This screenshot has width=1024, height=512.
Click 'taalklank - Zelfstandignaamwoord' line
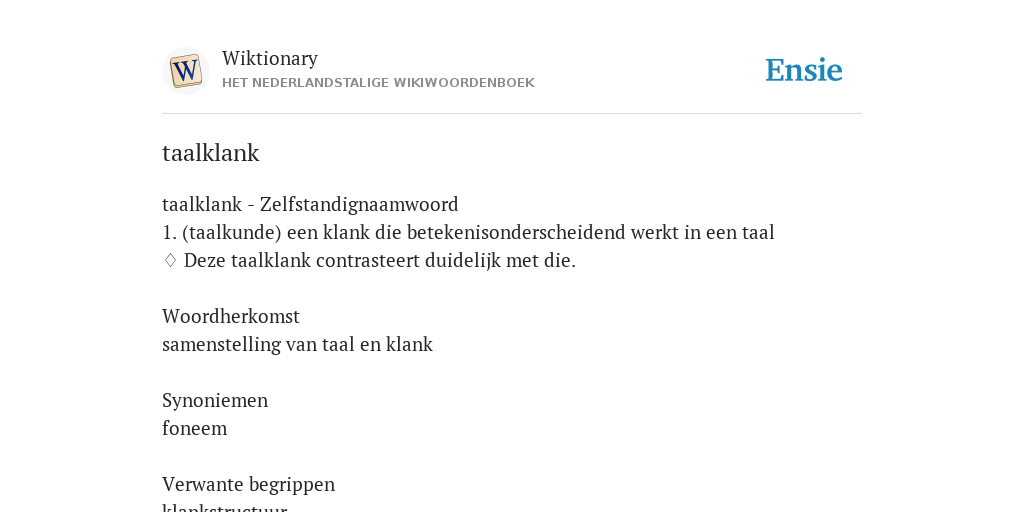click(x=310, y=204)
